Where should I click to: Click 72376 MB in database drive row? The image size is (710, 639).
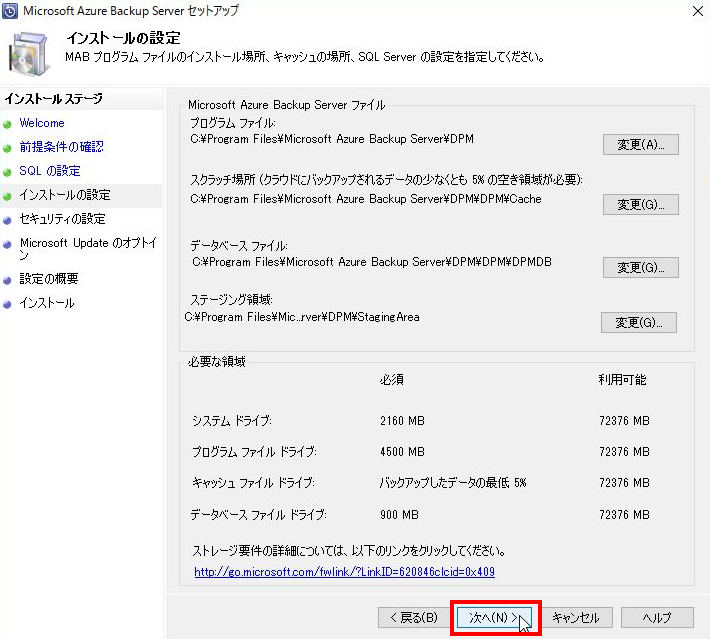[x=624, y=514]
